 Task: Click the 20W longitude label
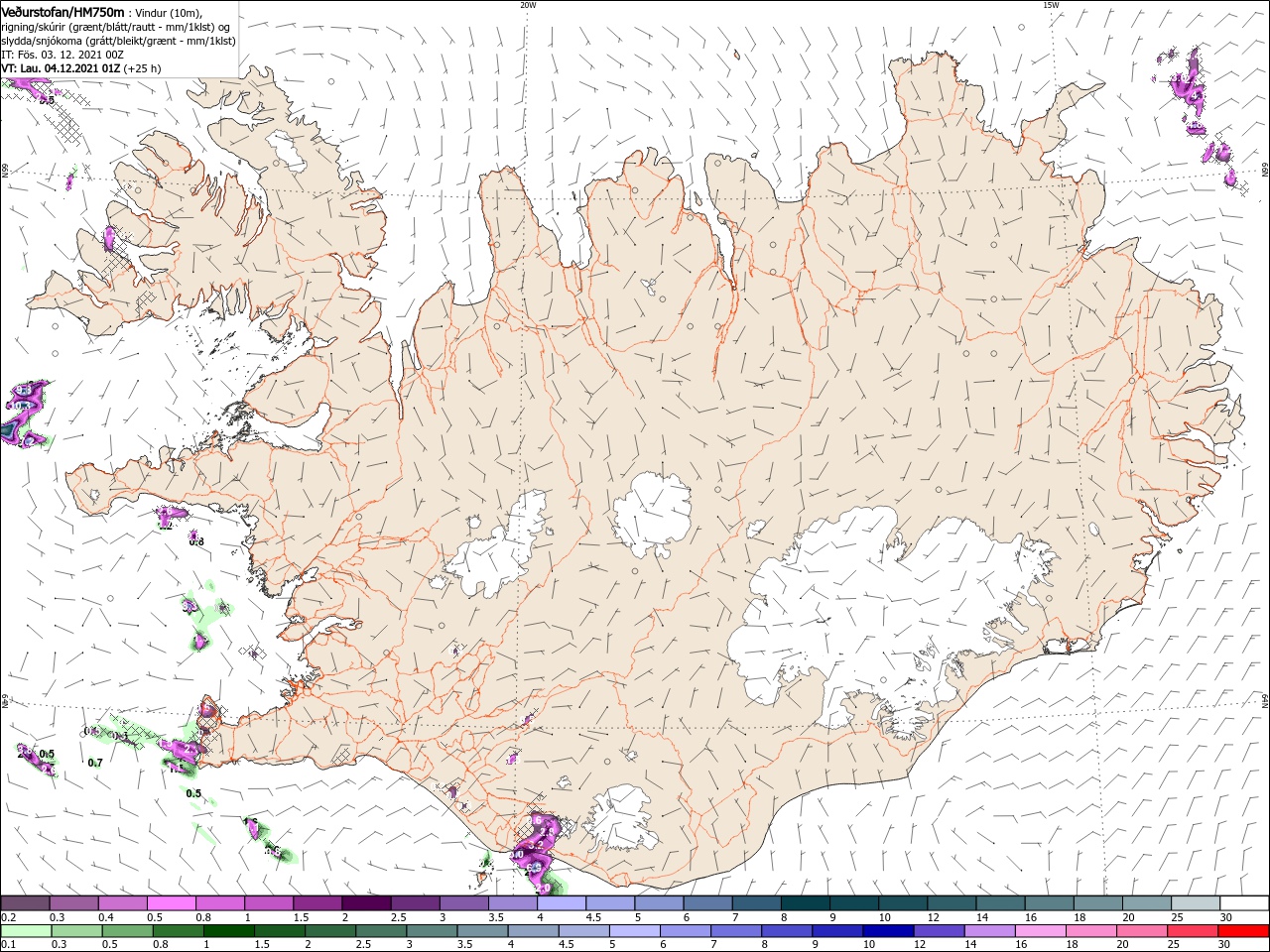[528, 5]
